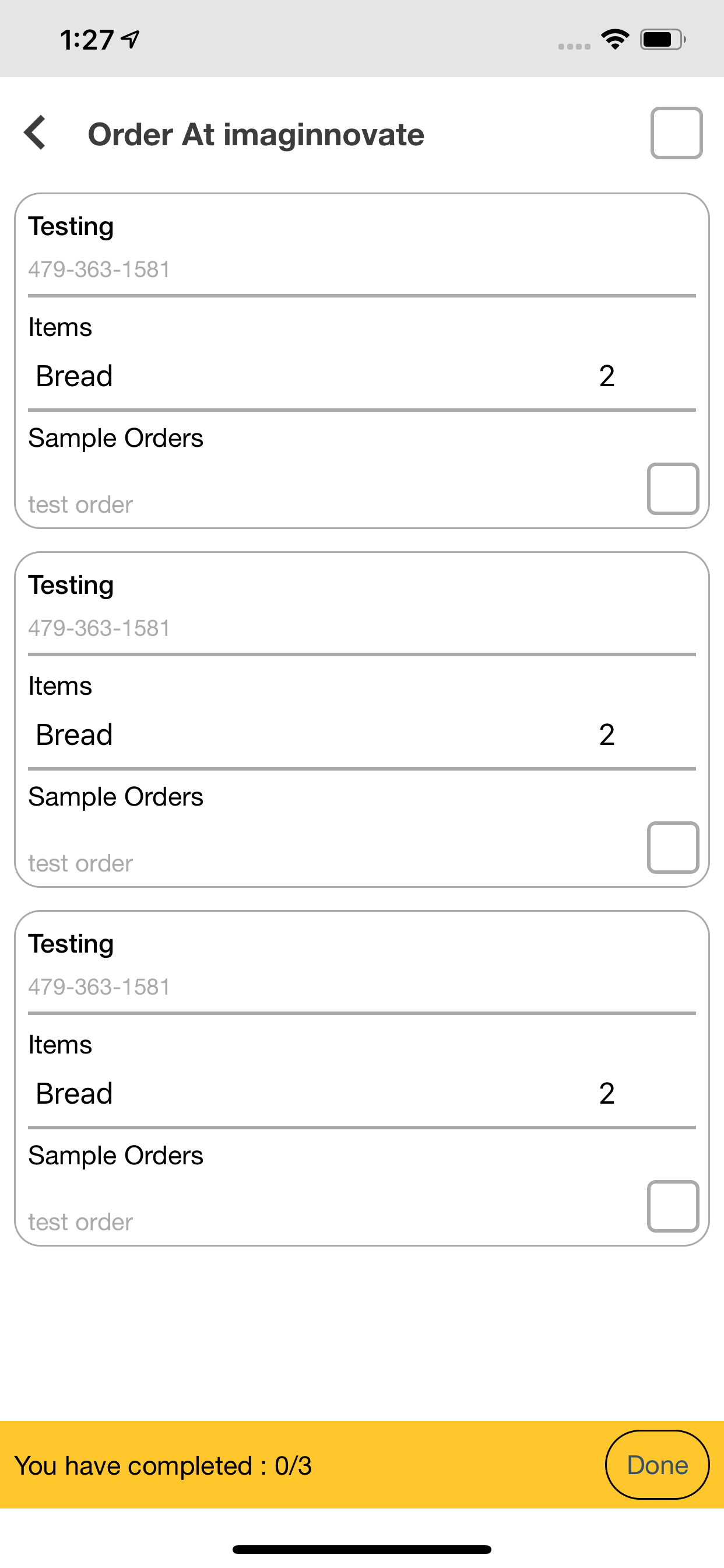Viewport: 724px width, 1568px height.
Task: Select the Bread item in the first order
Action: click(x=74, y=376)
